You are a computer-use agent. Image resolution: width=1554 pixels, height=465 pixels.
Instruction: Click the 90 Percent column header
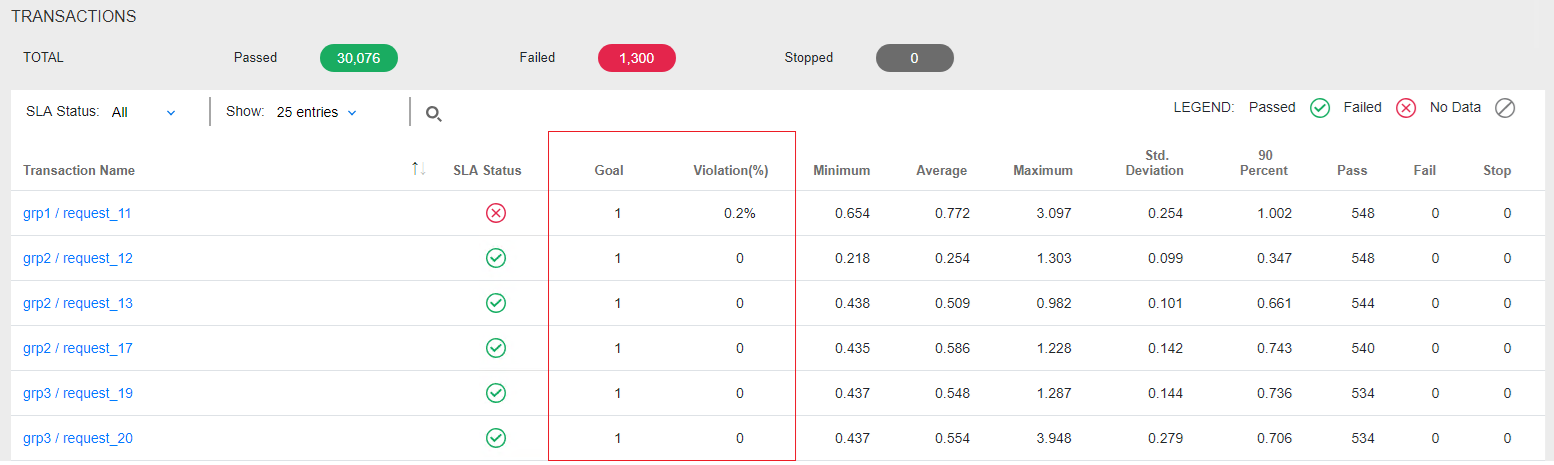(x=1264, y=163)
